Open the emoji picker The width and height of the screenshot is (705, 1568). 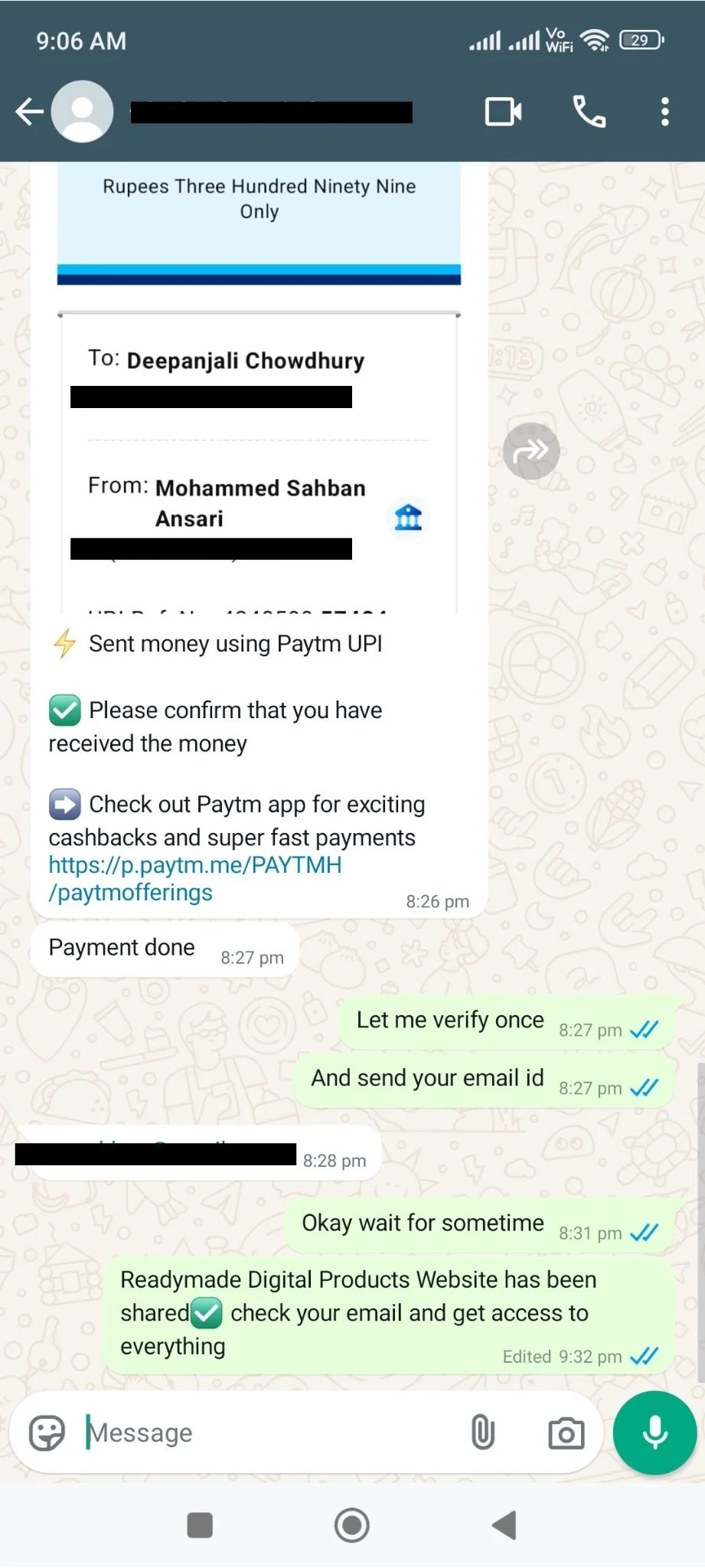click(x=47, y=1432)
